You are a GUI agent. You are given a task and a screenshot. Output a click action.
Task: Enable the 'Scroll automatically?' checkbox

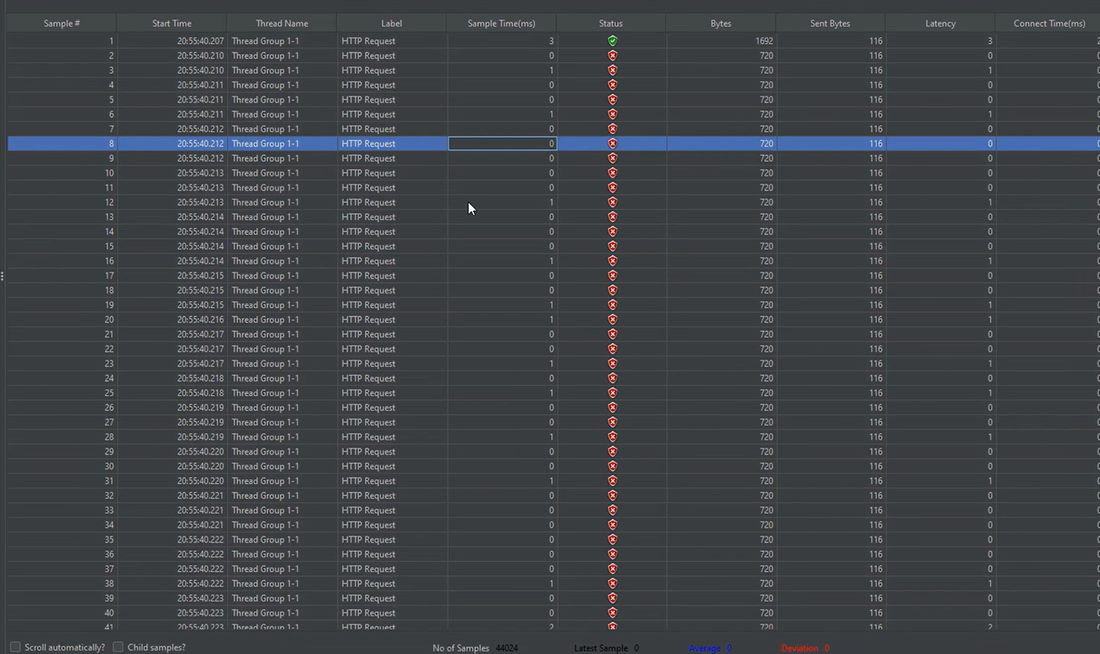pos(15,647)
